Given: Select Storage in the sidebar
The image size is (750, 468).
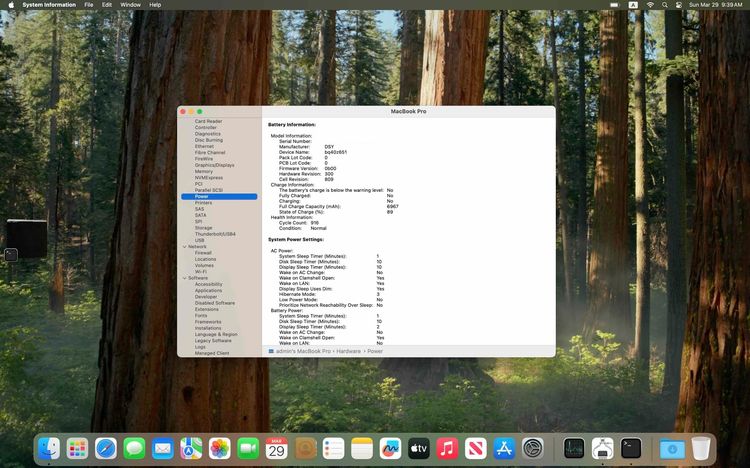Looking at the screenshot, I should click(x=203, y=228).
